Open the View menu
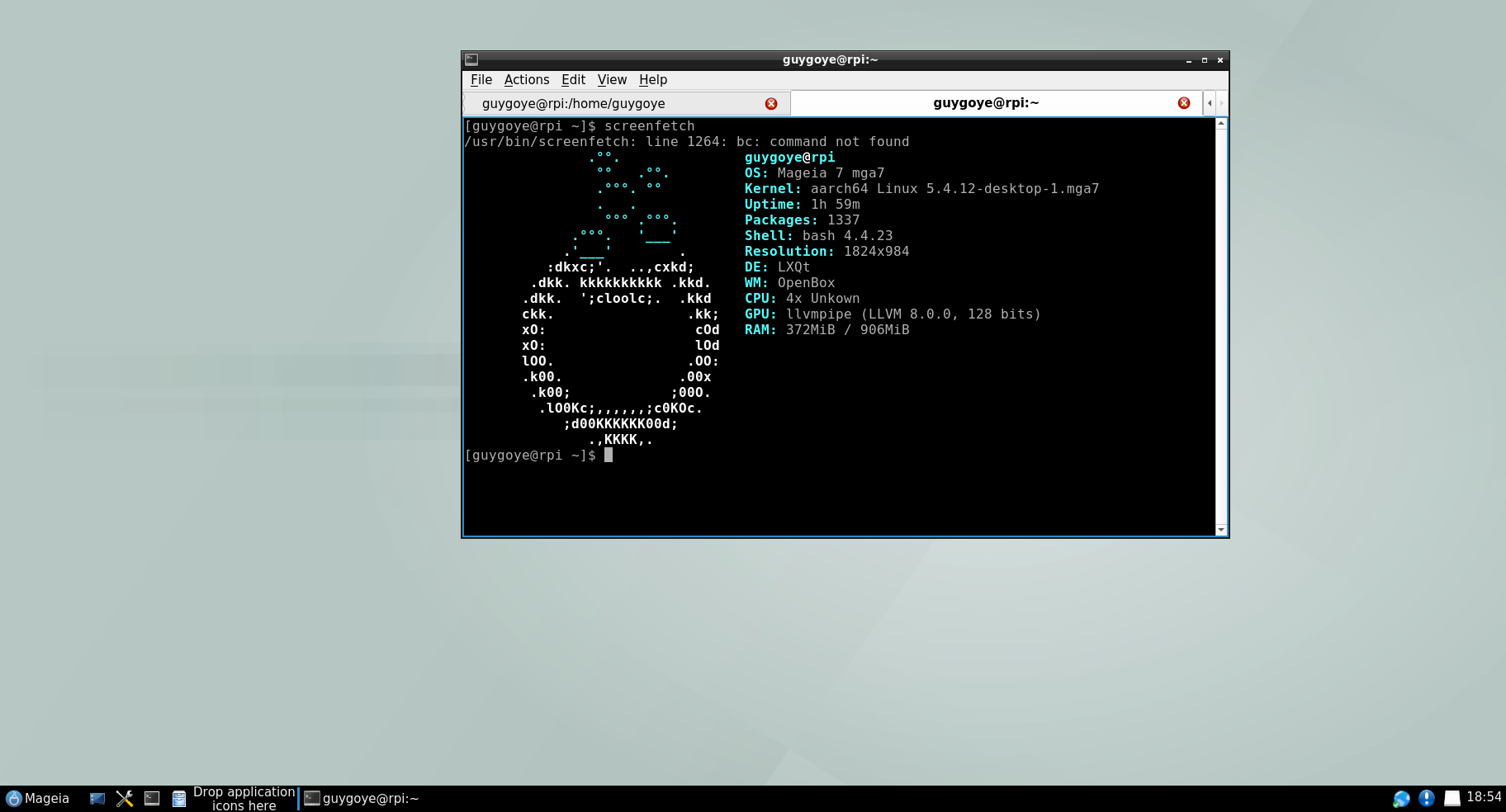 pos(612,80)
